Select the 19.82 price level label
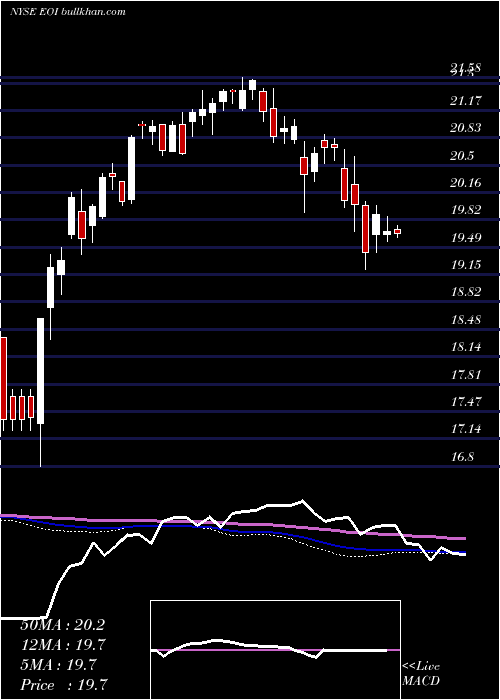Image resolution: width=500 pixels, height=700 pixels. 466,210
